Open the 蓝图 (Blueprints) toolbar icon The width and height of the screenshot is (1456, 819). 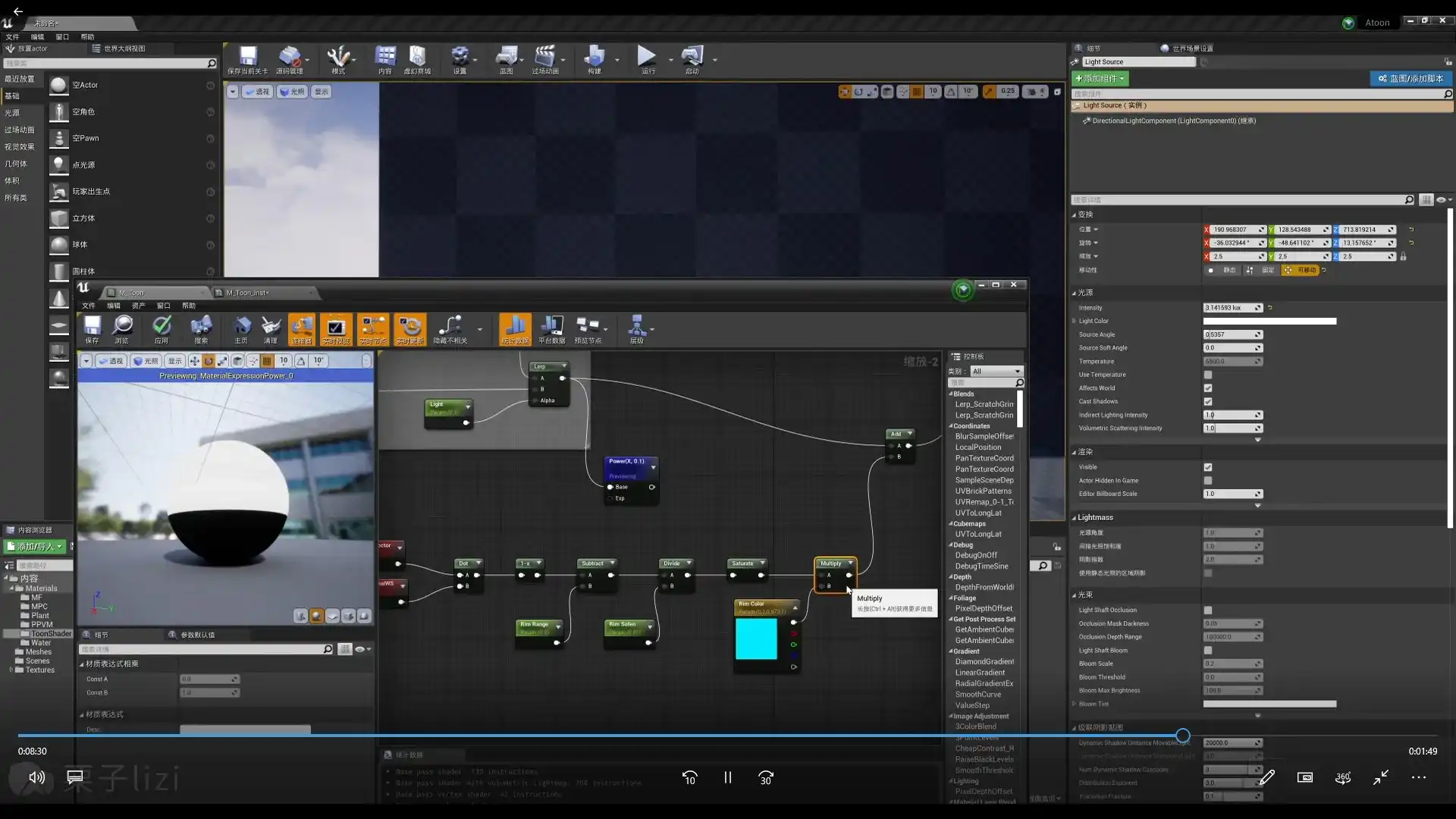pos(508,60)
